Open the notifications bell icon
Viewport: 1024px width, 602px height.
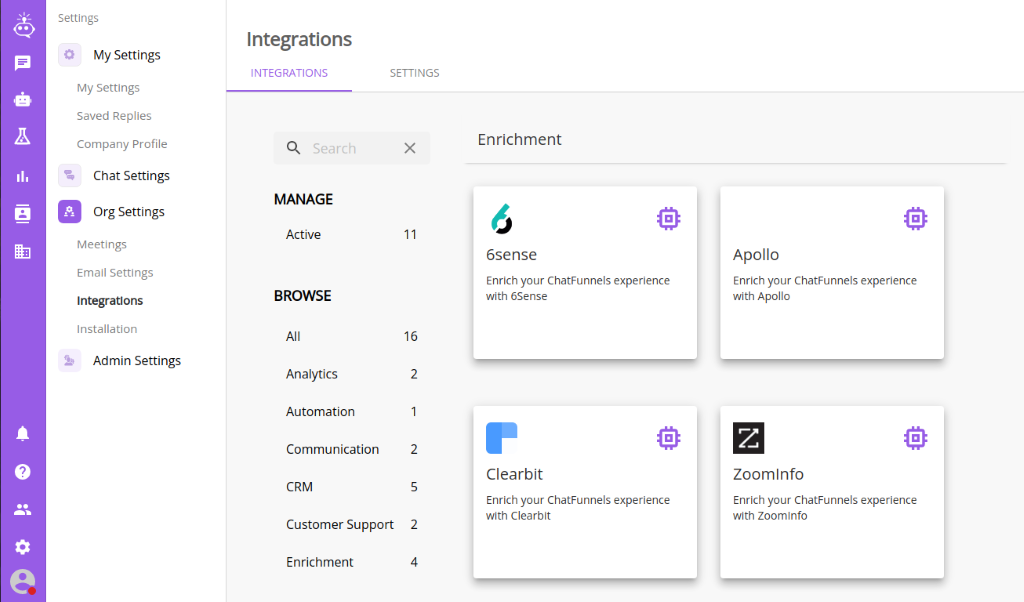[x=23, y=434]
